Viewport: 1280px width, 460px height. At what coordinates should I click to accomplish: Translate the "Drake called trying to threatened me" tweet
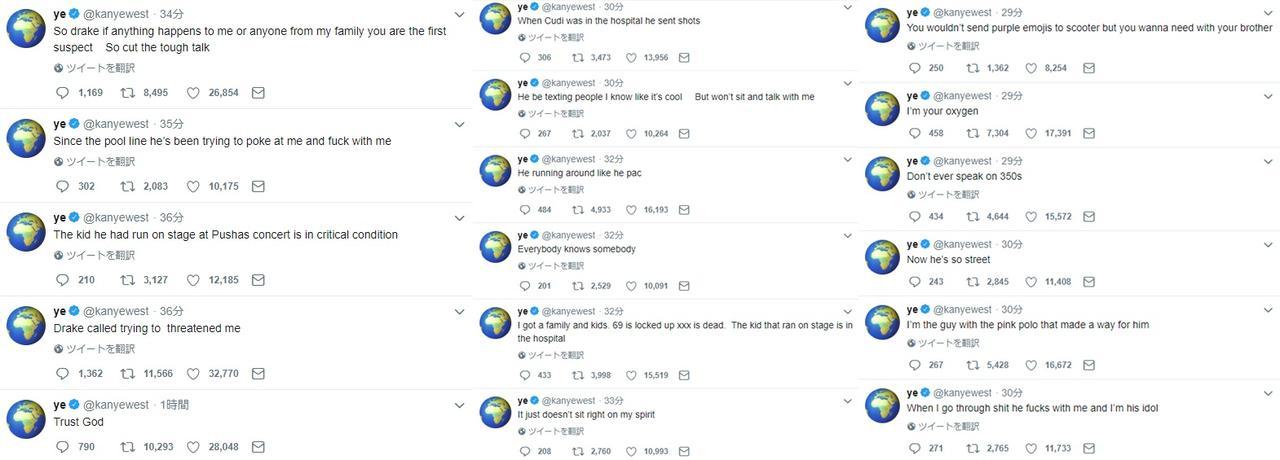point(100,349)
